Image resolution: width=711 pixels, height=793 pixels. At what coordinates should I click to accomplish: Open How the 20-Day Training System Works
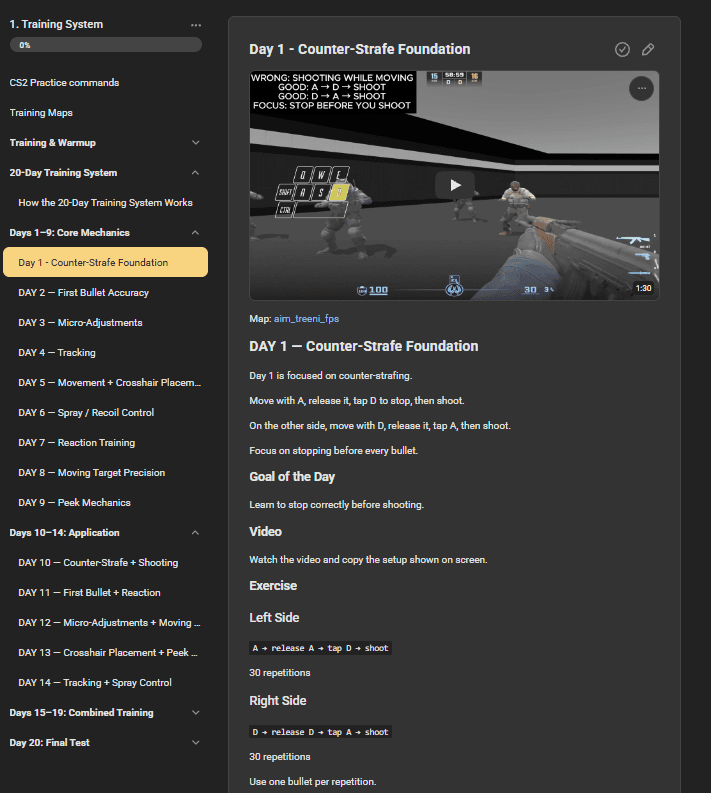coord(105,203)
